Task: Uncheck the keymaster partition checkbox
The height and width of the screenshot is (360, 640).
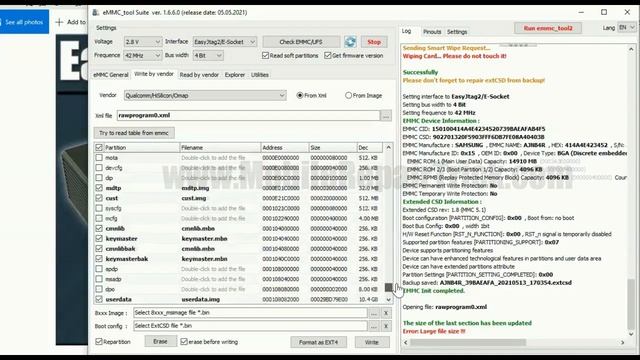Action: pyautogui.click(x=99, y=238)
